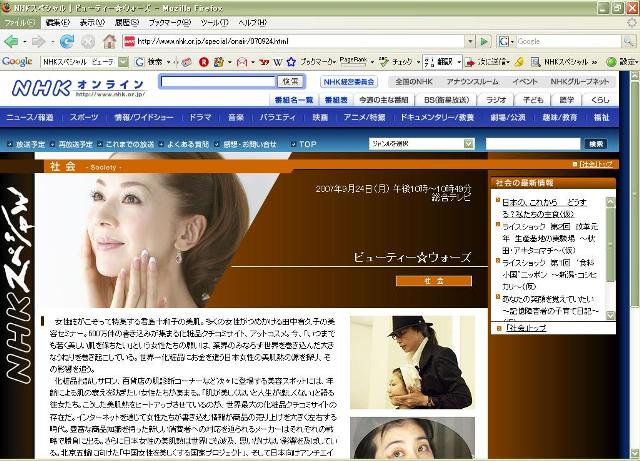Open the 検索 search options dropdown on the Google toolbar
The height and width of the screenshot is (461, 640).
pos(168,62)
